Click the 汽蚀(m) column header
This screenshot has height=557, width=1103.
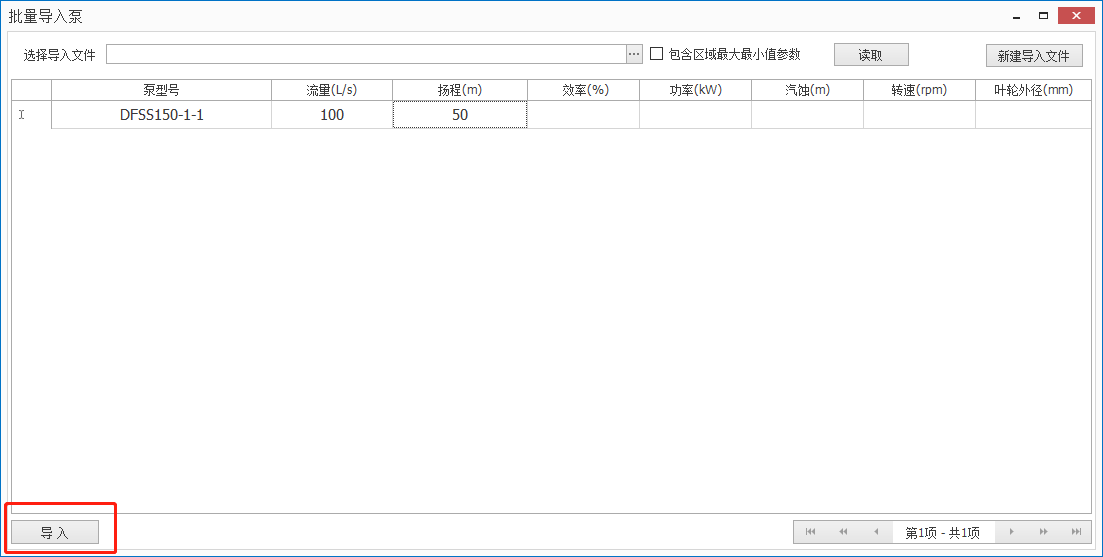[808, 90]
